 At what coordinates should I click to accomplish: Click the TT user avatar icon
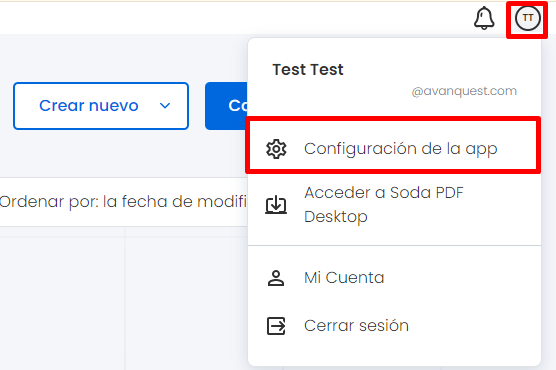(528, 18)
